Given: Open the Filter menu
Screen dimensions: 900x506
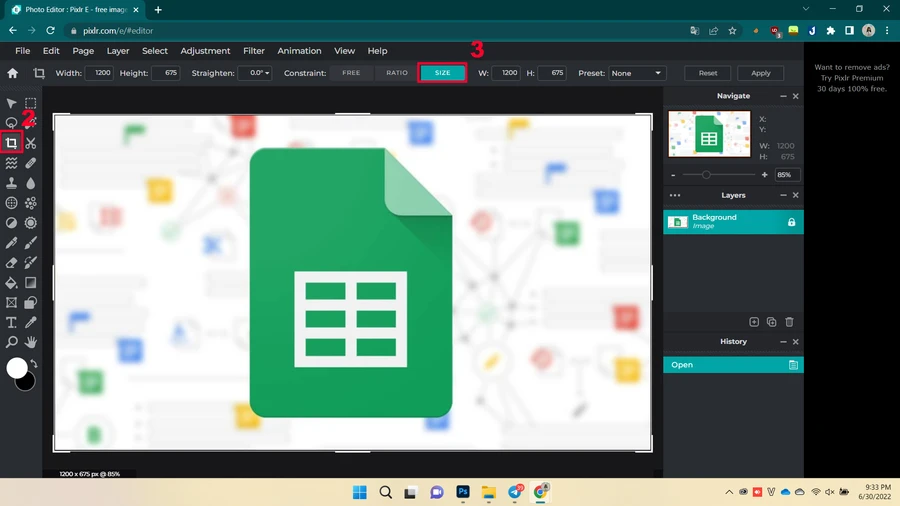Looking at the screenshot, I should 254,50.
